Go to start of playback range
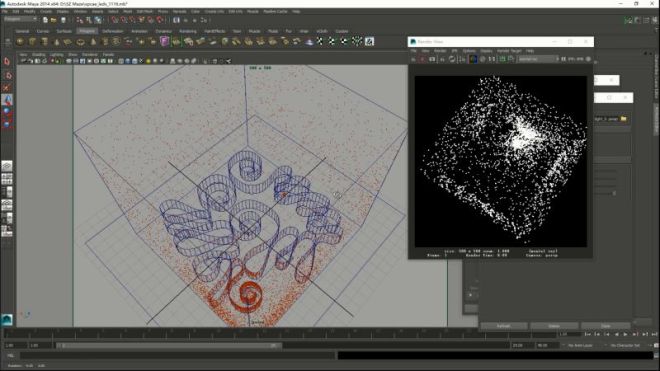 pos(588,334)
